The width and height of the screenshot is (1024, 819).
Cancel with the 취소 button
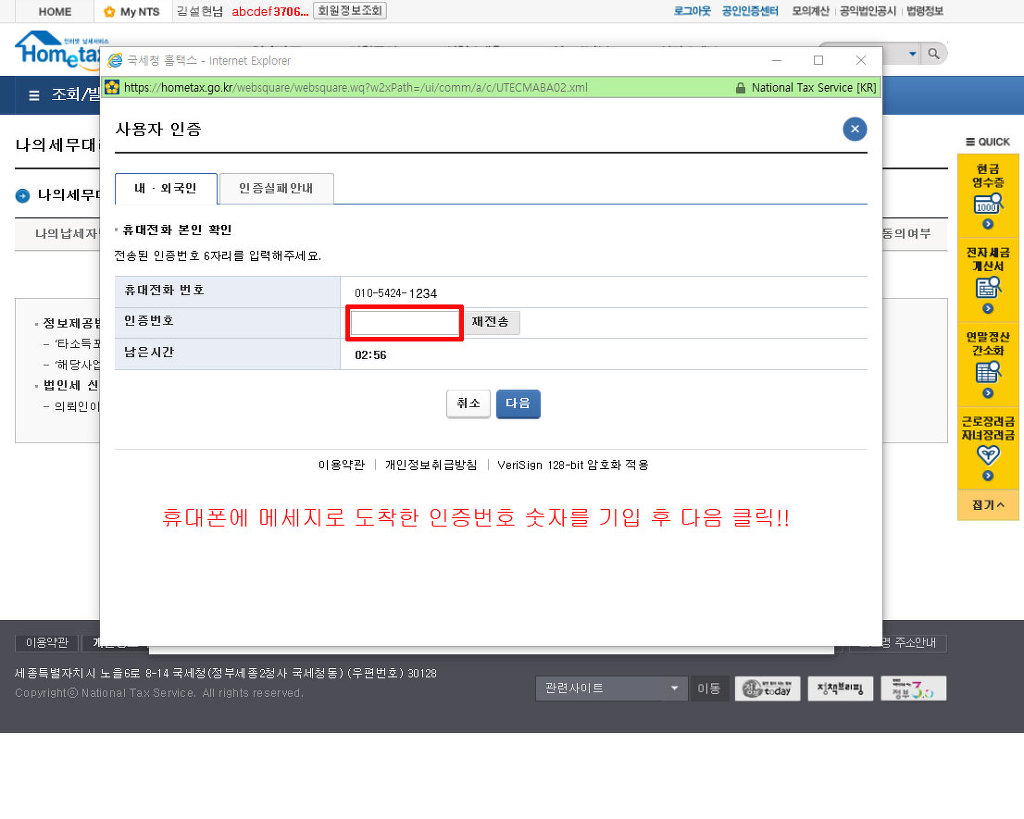tap(468, 404)
